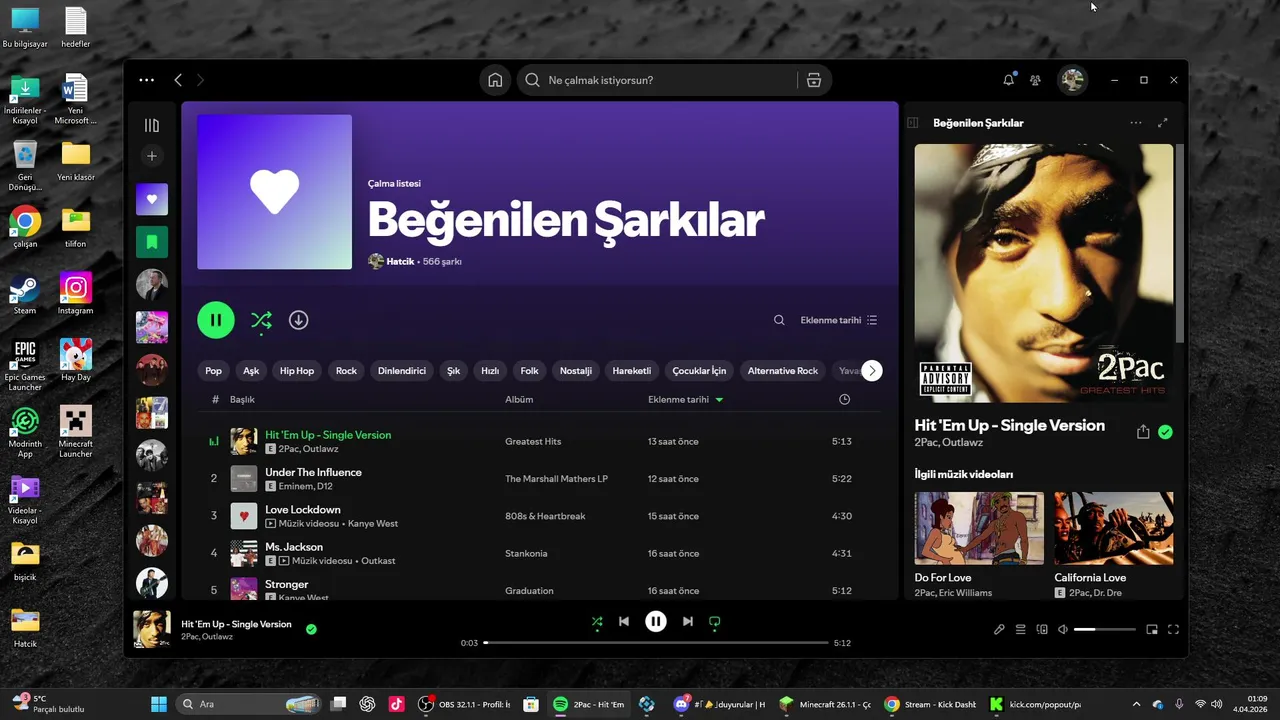This screenshot has height=720, width=1280.
Task: Toggle Your Library sidebar icon
Action: click(x=152, y=125)
